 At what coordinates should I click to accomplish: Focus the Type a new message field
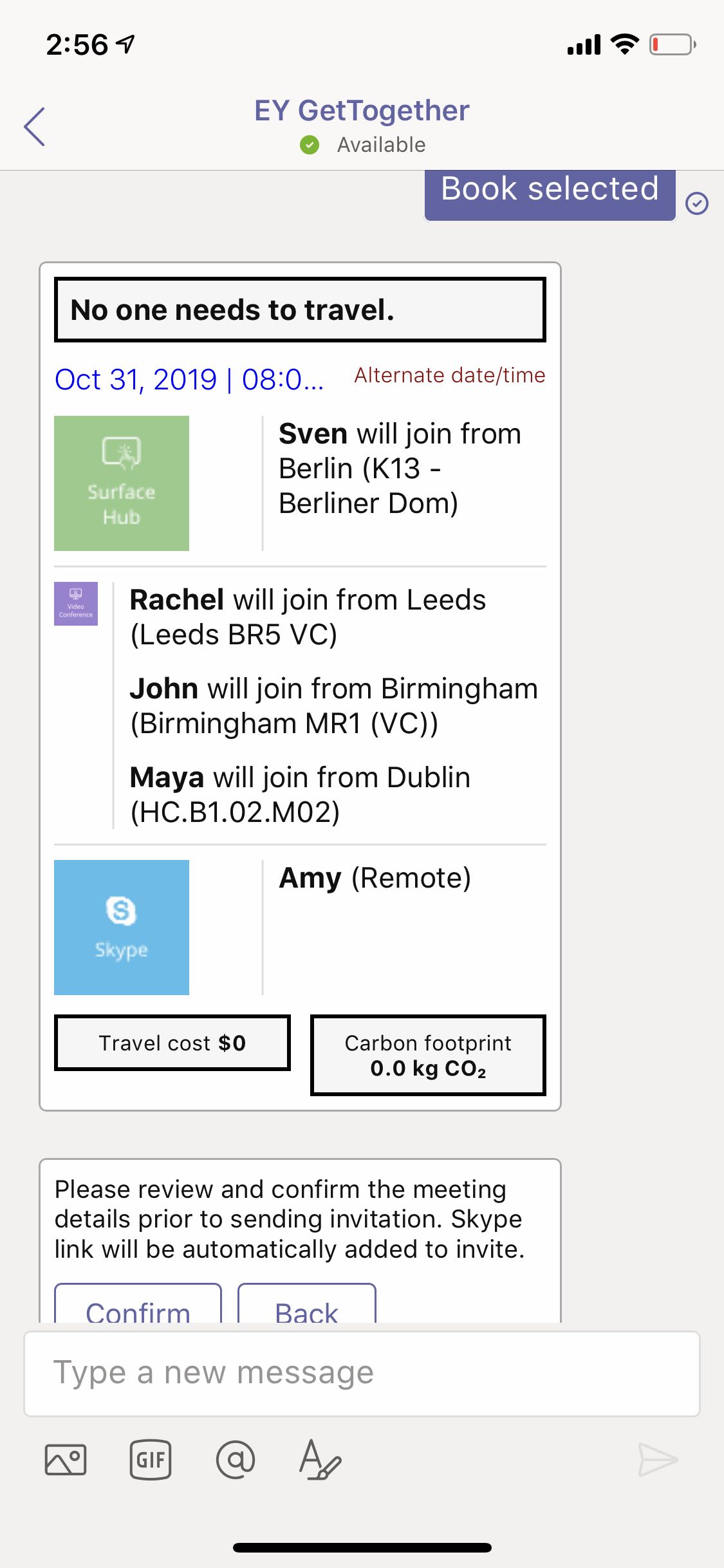tap(362, 1373)
